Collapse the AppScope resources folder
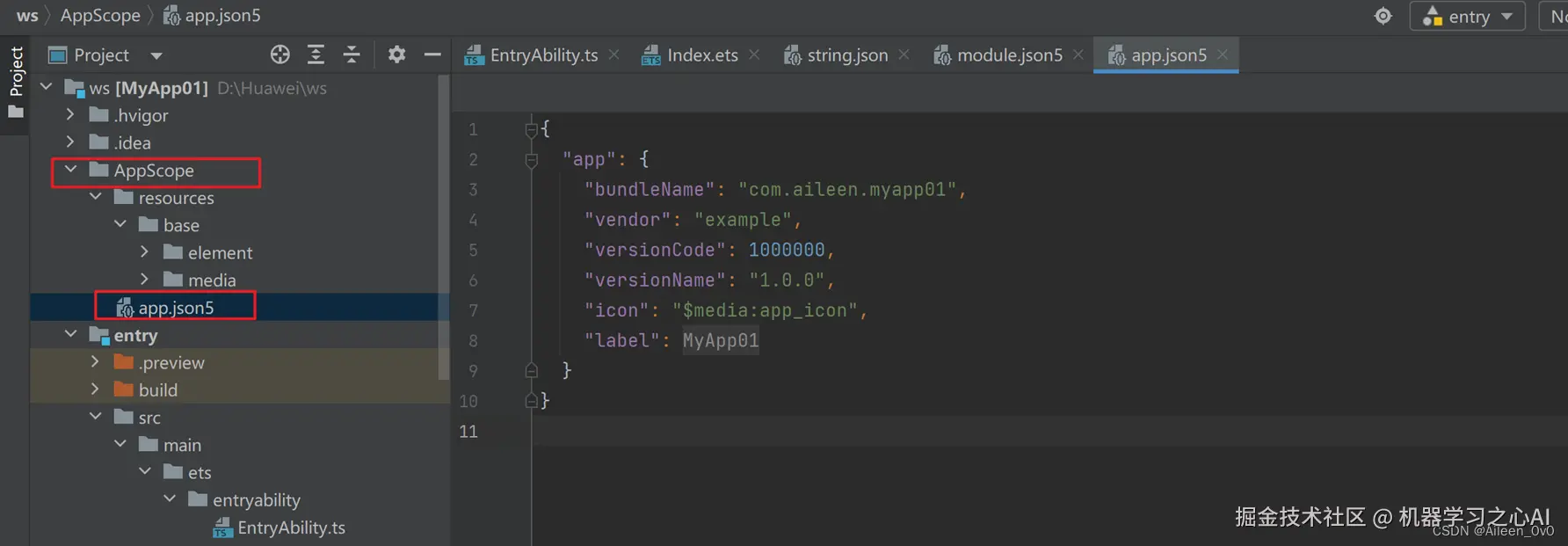 (x=96, y=197)
